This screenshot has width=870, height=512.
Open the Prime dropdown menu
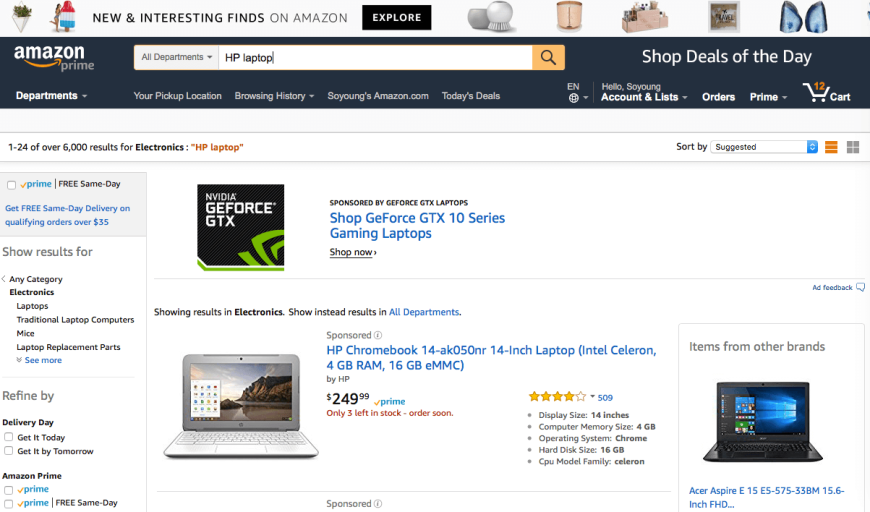768,97
